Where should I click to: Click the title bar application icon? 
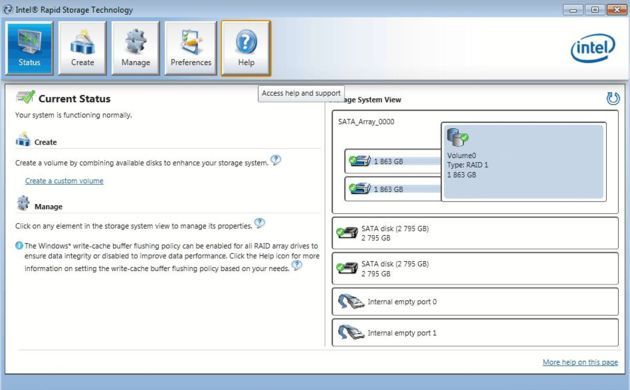tap(8, 9)
